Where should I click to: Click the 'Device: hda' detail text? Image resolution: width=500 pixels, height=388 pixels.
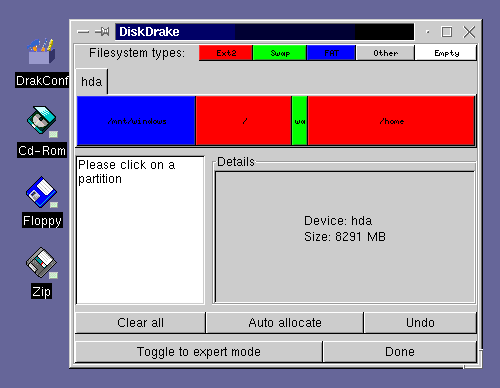click(338, 221)
